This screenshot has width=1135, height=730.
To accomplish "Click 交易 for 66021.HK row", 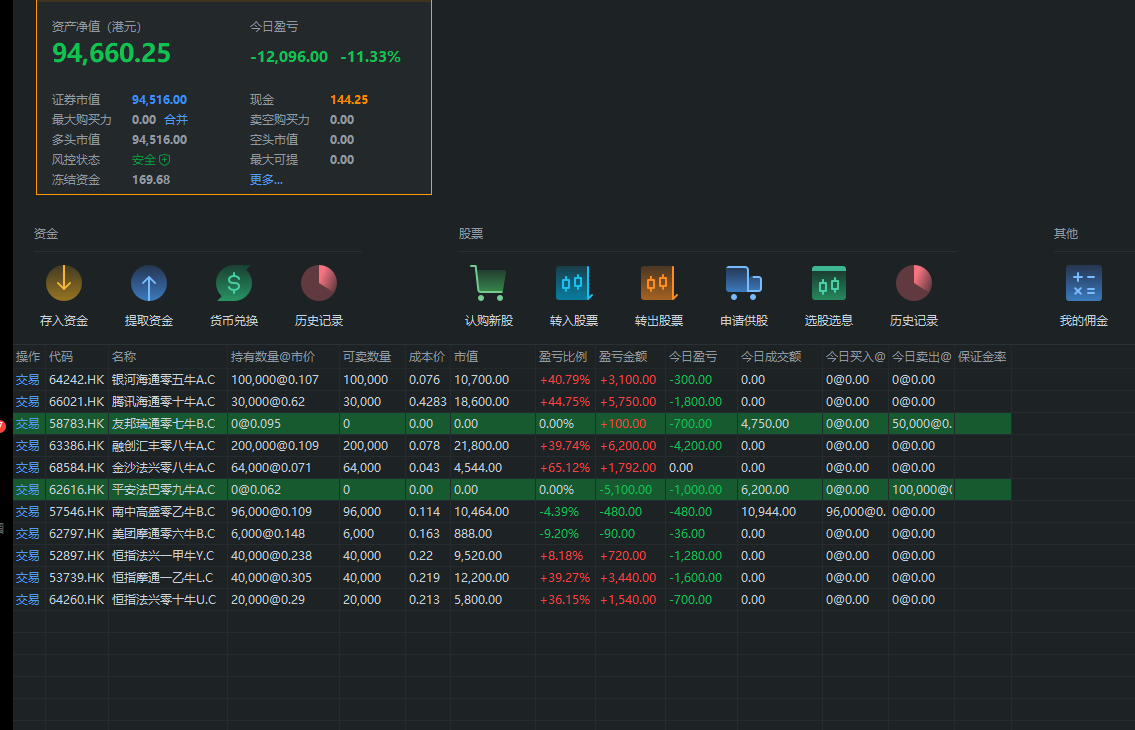I will (x=28, y=401).
